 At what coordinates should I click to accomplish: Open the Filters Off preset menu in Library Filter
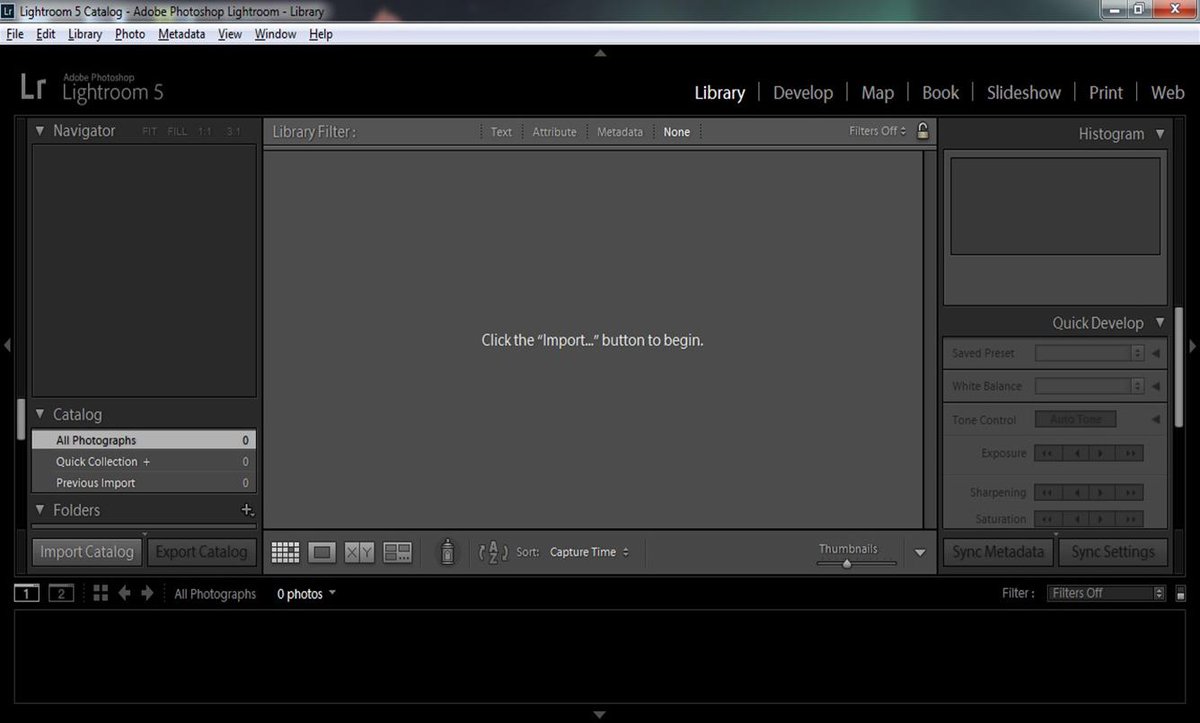[x=878, y=131]
